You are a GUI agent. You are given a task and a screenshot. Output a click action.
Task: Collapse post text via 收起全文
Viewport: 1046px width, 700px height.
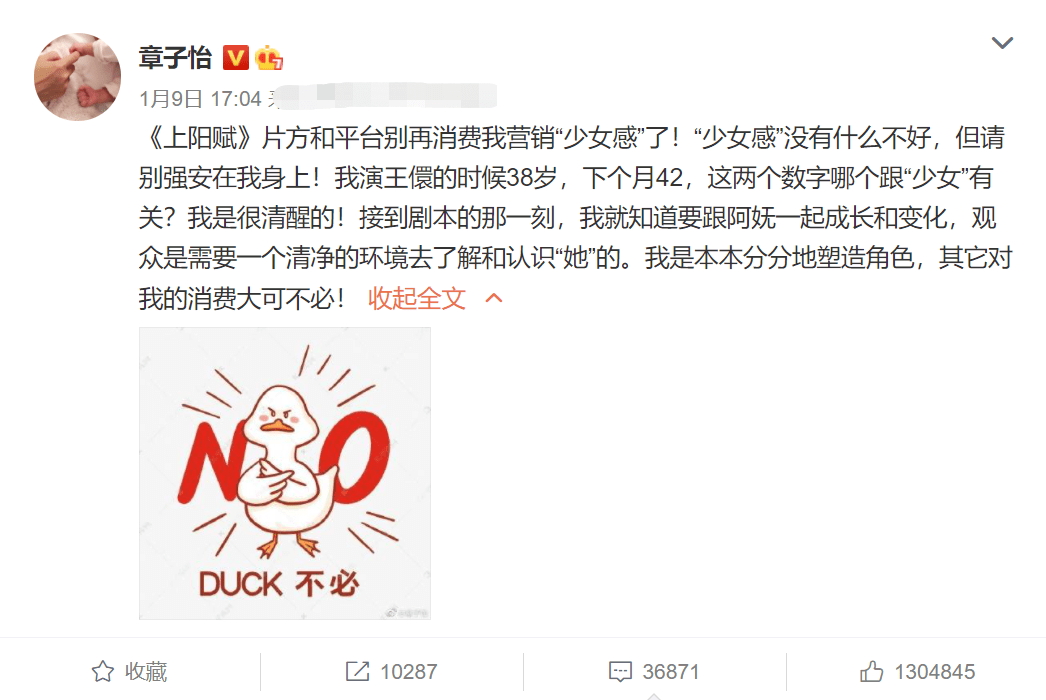(x=417, y=298)
